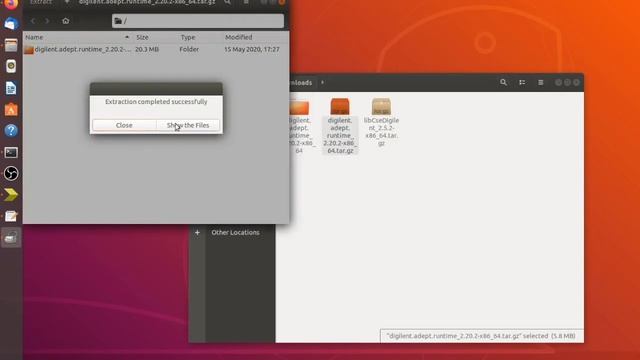Viewport: 640px width, 360px height.
Task: Select libCseDigilent_2.5.2-x86_64.tar.gz file
Action: [381, 122]
